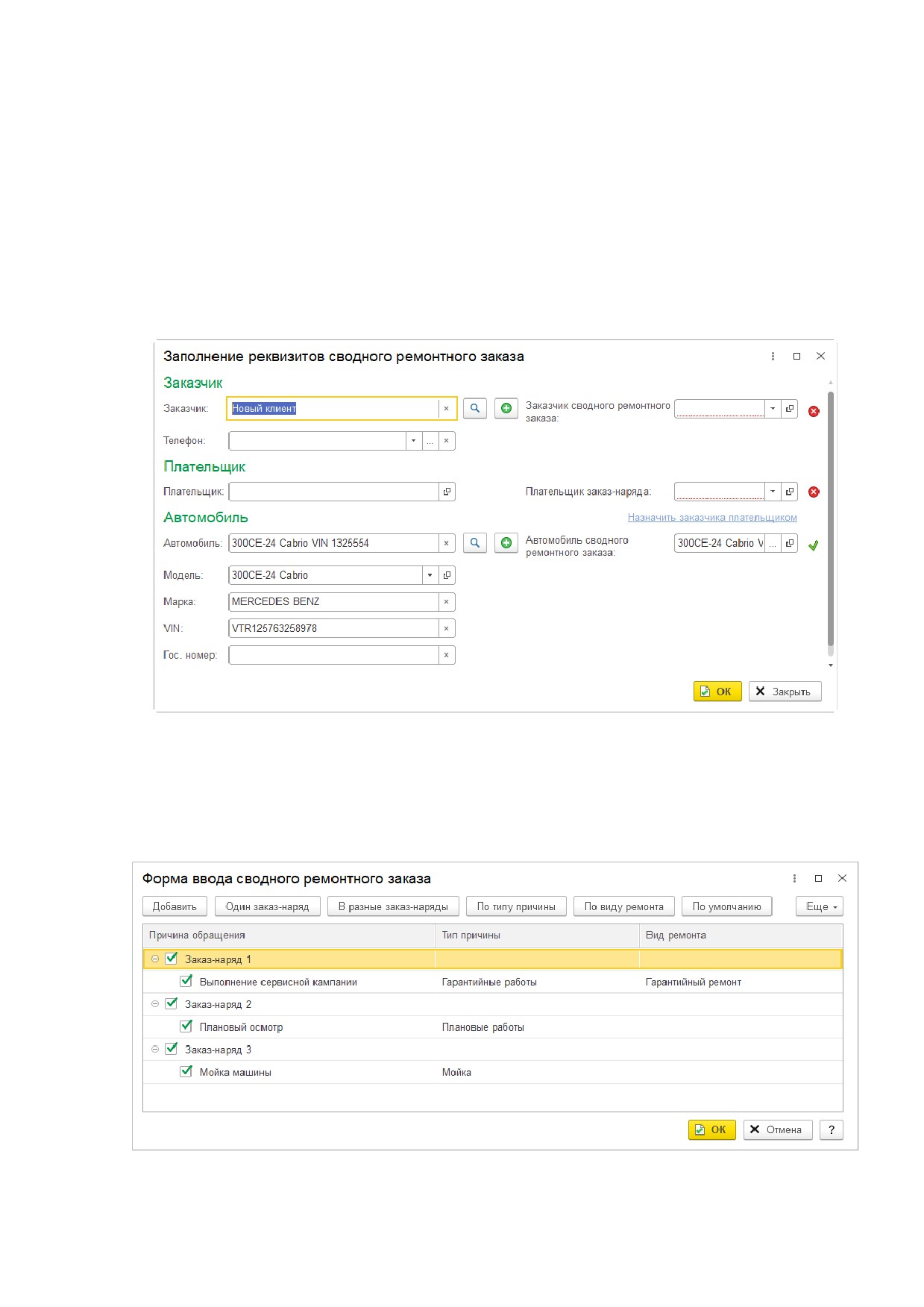Group По виду ремонта

tap(624, 906)
